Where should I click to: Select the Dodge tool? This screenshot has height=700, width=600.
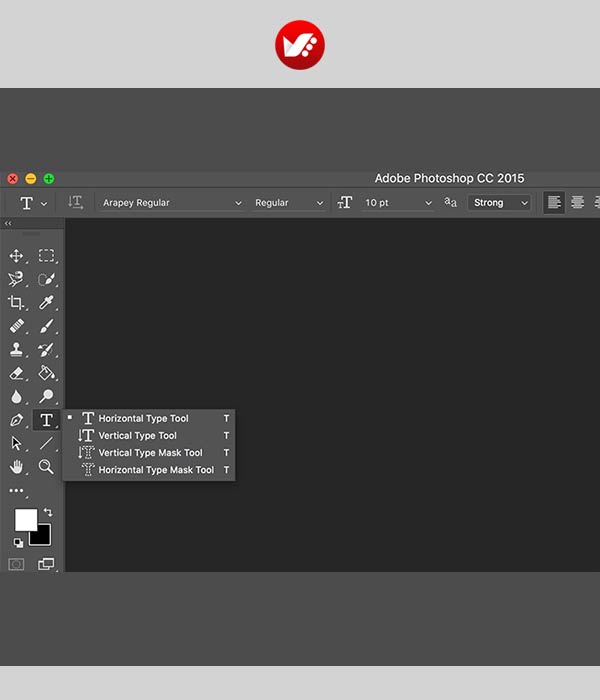(x=46, y=396)
